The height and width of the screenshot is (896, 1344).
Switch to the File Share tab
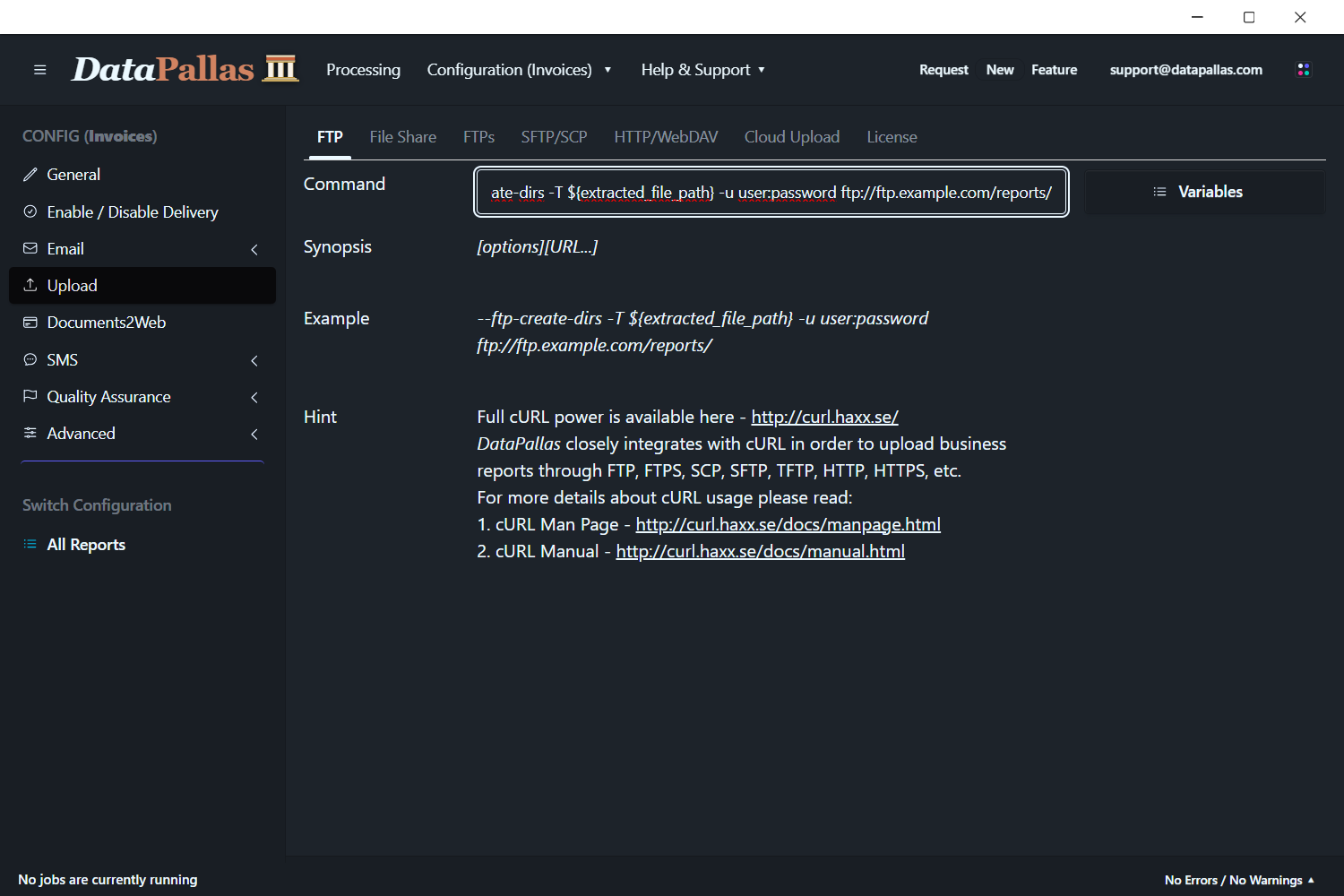403,137
